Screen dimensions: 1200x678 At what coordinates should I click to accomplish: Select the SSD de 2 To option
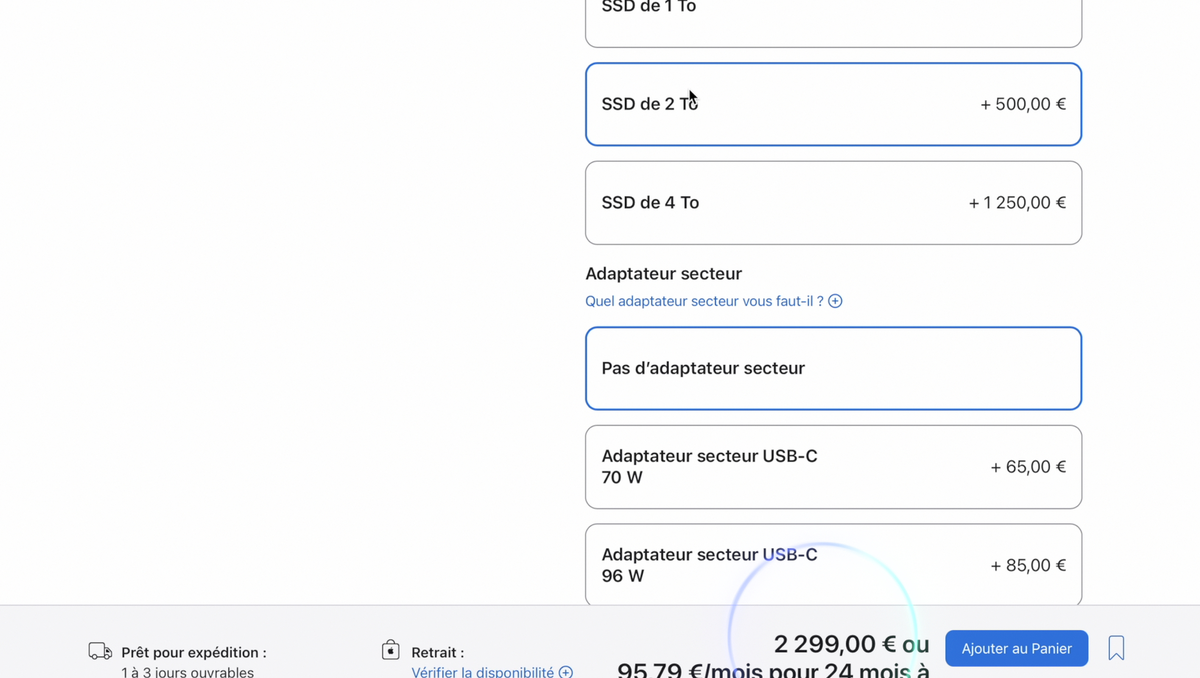pyautogui.click(x=833, y=104)
